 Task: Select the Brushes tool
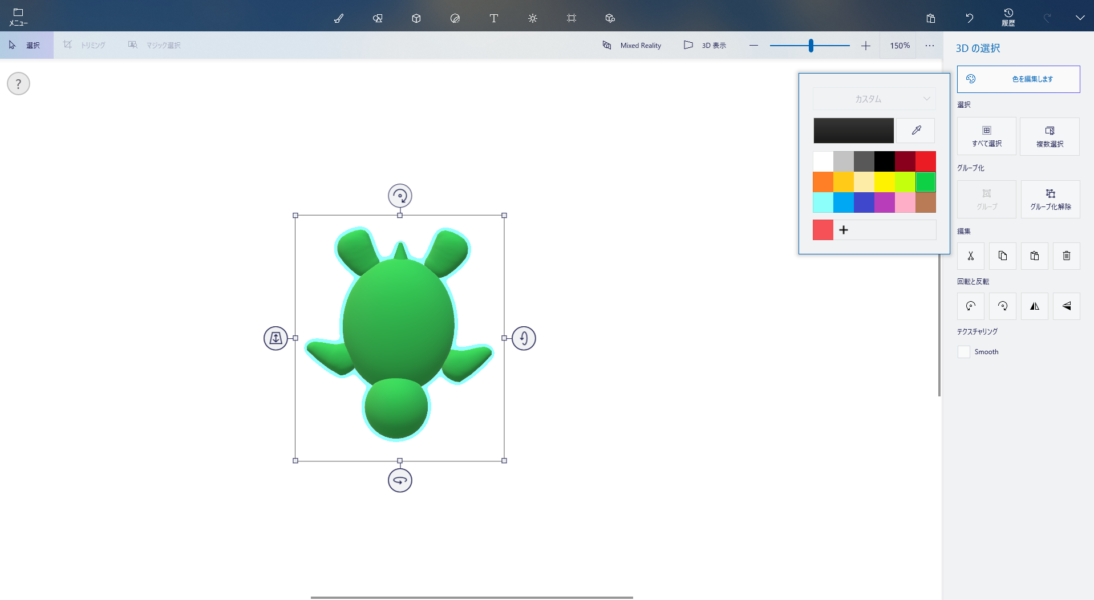pos(338,18)
